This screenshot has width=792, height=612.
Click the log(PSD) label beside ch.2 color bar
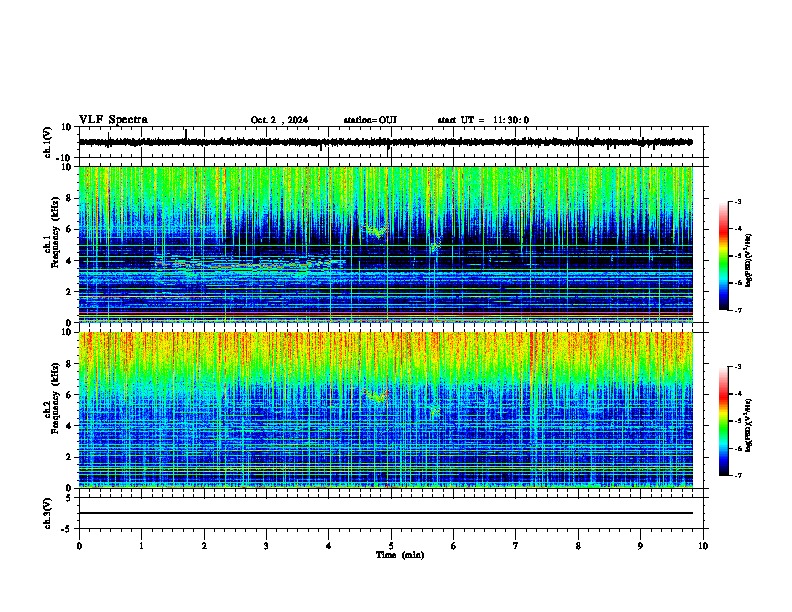pos(749,426)
